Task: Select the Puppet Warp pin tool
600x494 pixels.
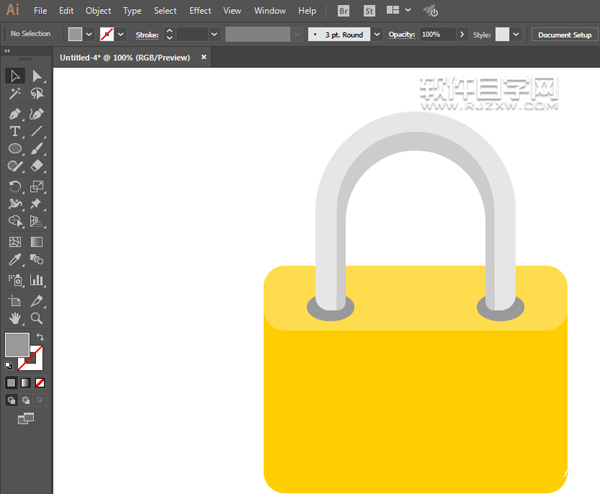Action: [37, 204]
